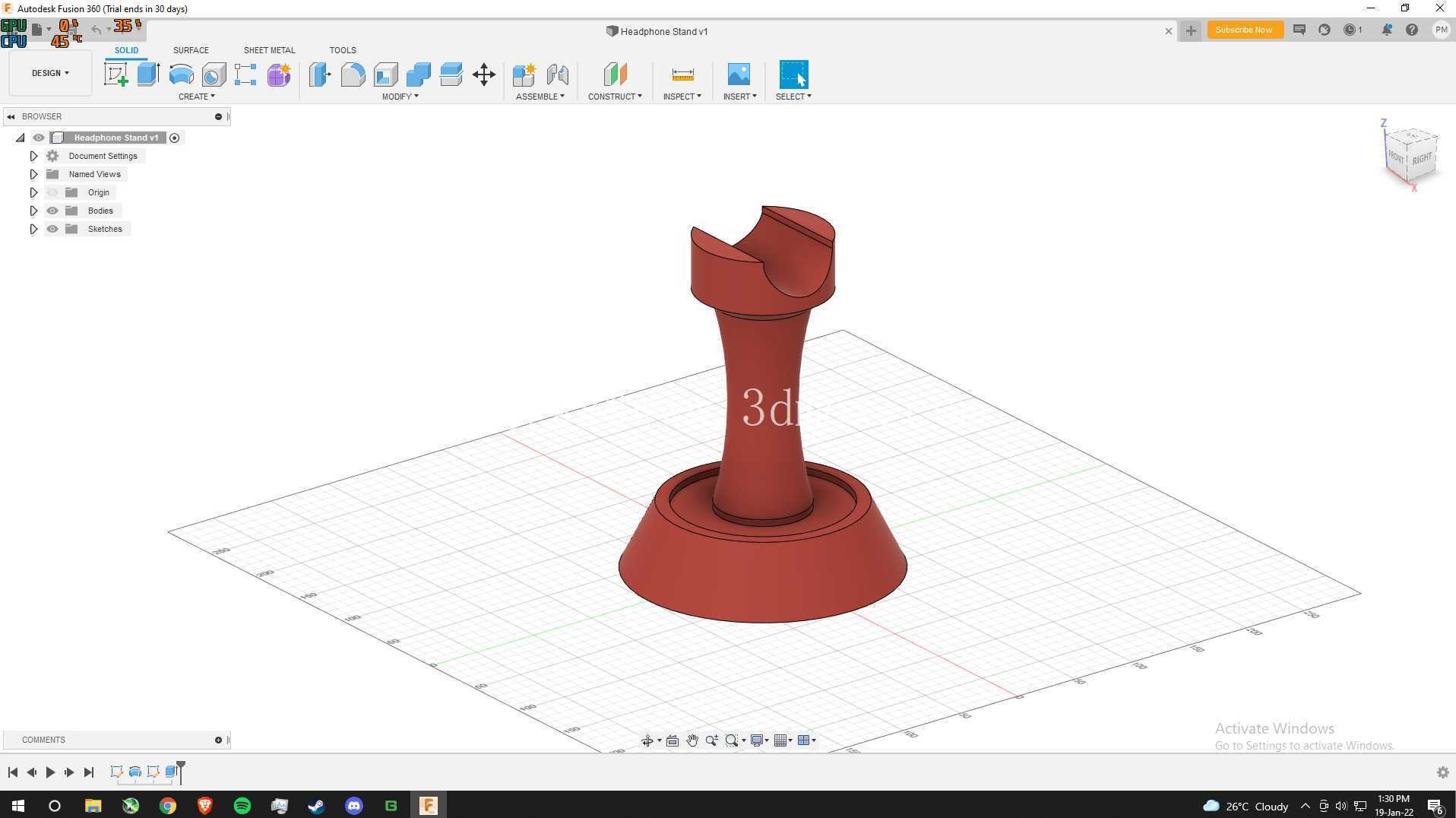Select the Joint tool

(557, 75)
